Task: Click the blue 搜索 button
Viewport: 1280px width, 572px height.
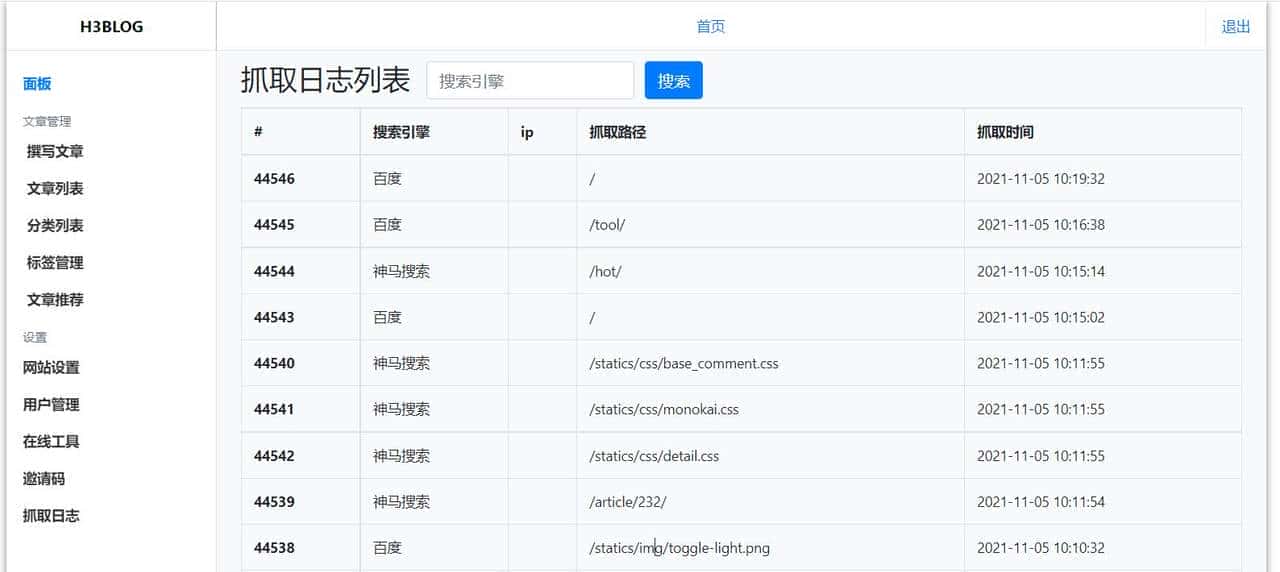Action: [674, 81]
